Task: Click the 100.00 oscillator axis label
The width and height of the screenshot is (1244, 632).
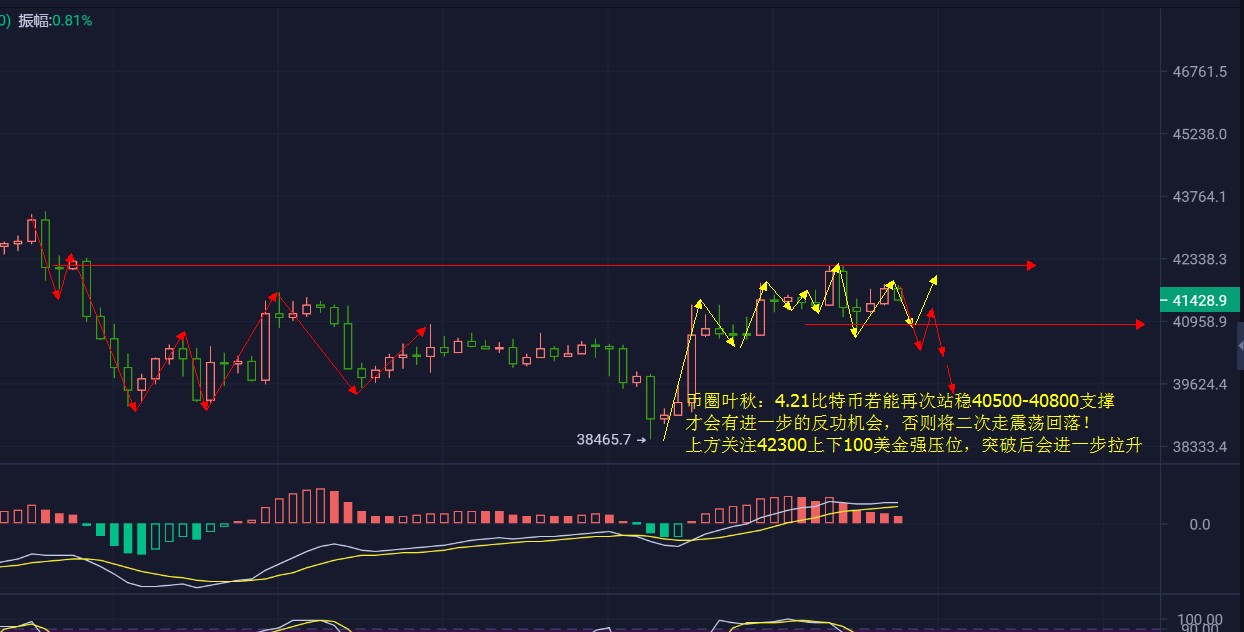Action: 1200,620
